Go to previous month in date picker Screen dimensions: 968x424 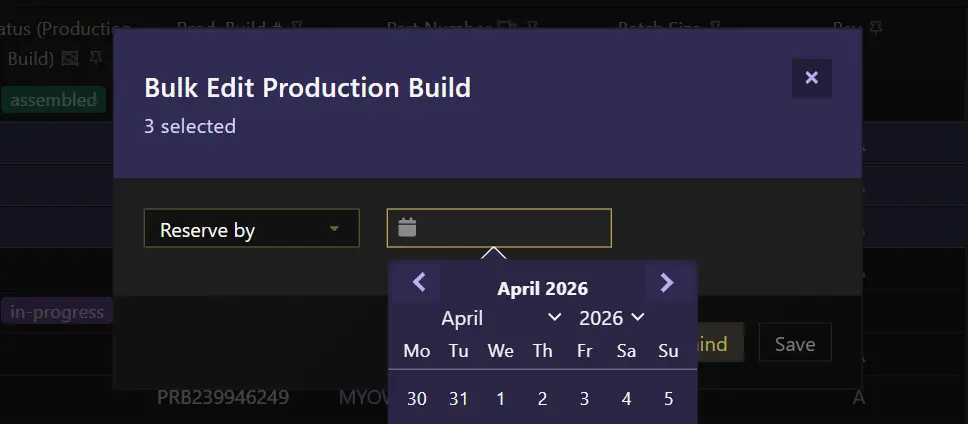pos(419,284)
